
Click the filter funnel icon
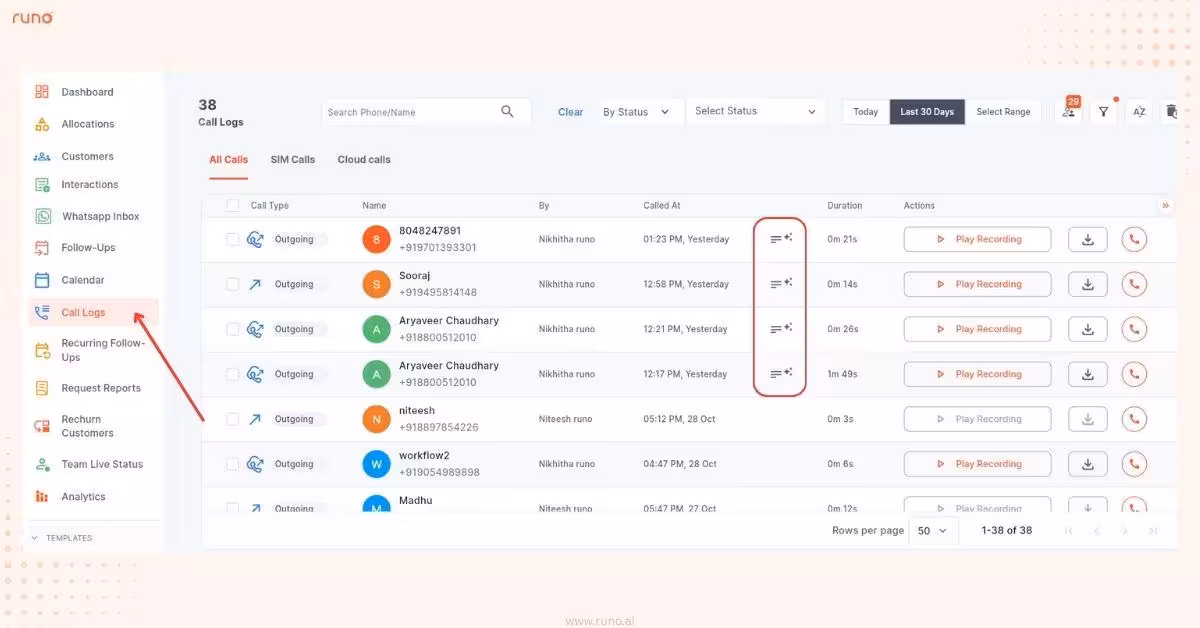(1103, 111)
